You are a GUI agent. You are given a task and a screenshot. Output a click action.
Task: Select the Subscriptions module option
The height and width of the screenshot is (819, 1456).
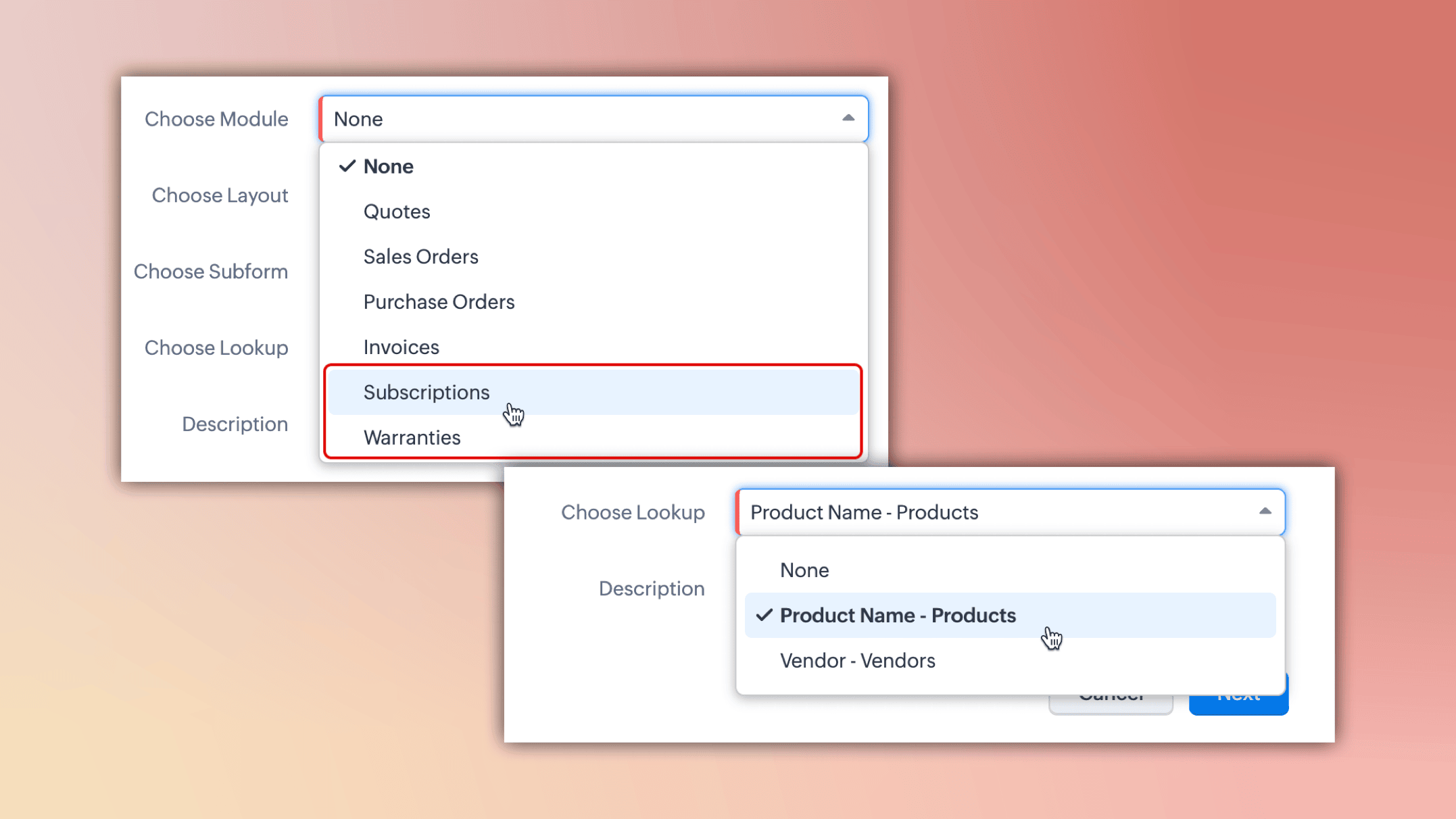click(x=426, y=393)
